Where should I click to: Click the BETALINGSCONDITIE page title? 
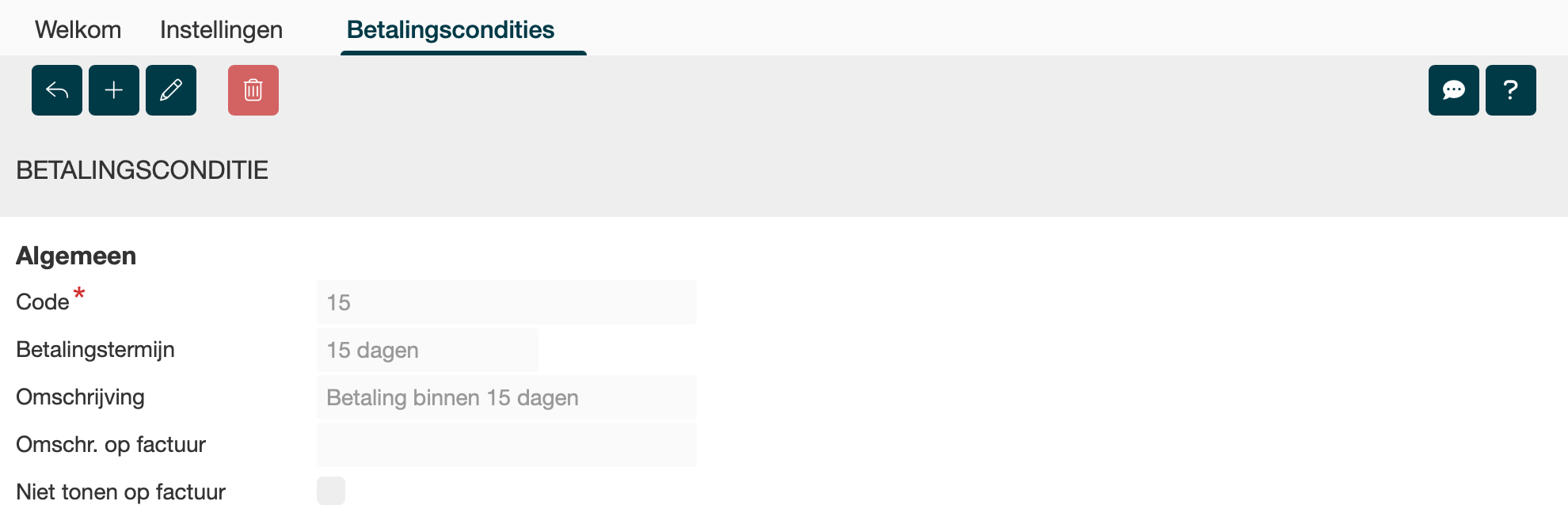(143, 170)
